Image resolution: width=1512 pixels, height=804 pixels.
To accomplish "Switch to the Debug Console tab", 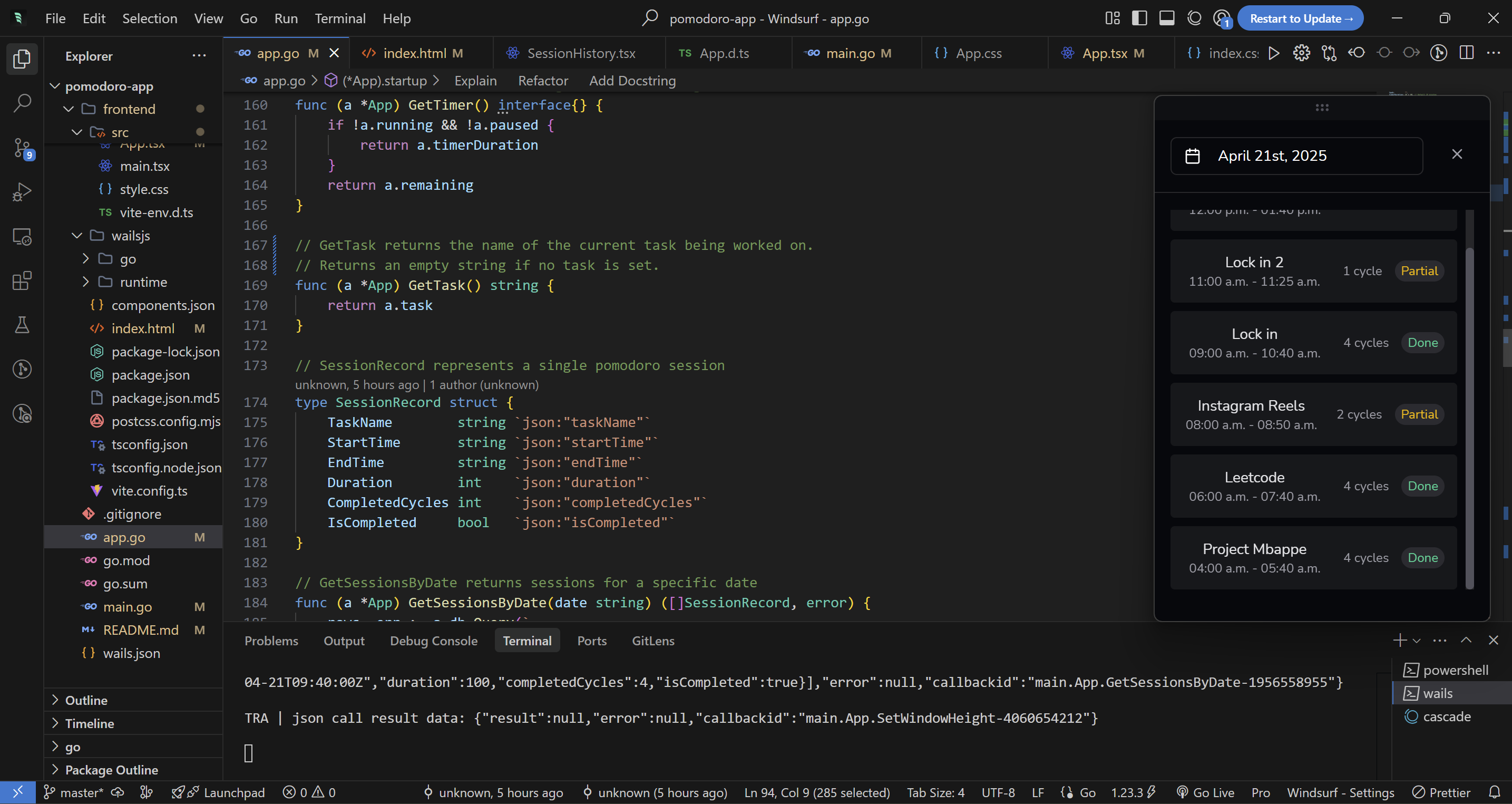I will pyautogui.click(x=433, y=641).
